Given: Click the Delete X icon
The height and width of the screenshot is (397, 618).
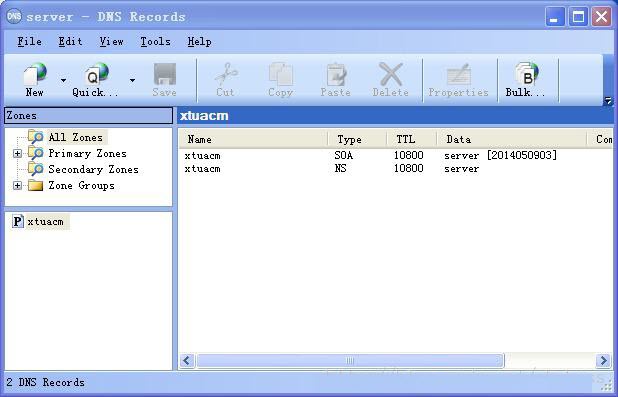Looking at the screenshot, I should (391, 74).
